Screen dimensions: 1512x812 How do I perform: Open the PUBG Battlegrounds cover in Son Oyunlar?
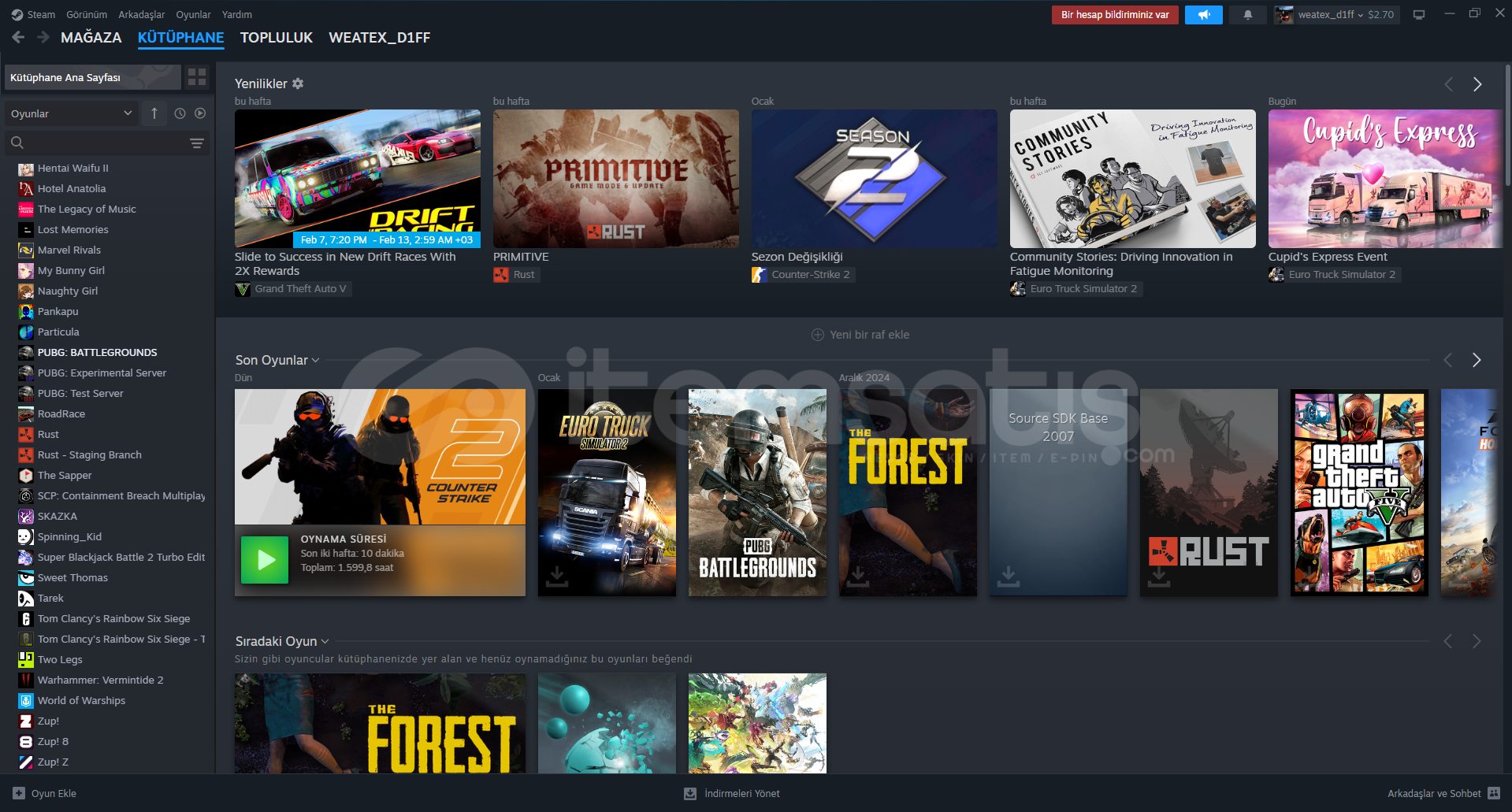[757, 492]
